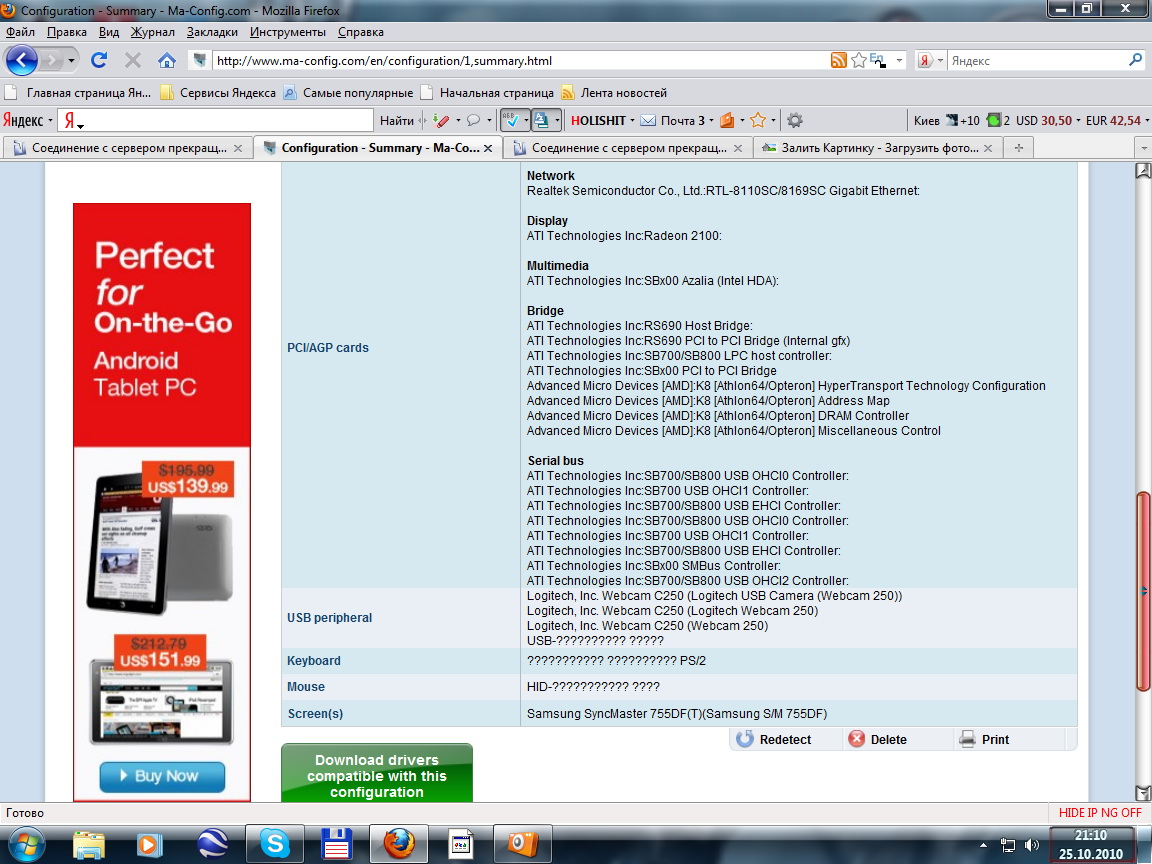Open the Лента новостей feed bookmark

[614, 93]
